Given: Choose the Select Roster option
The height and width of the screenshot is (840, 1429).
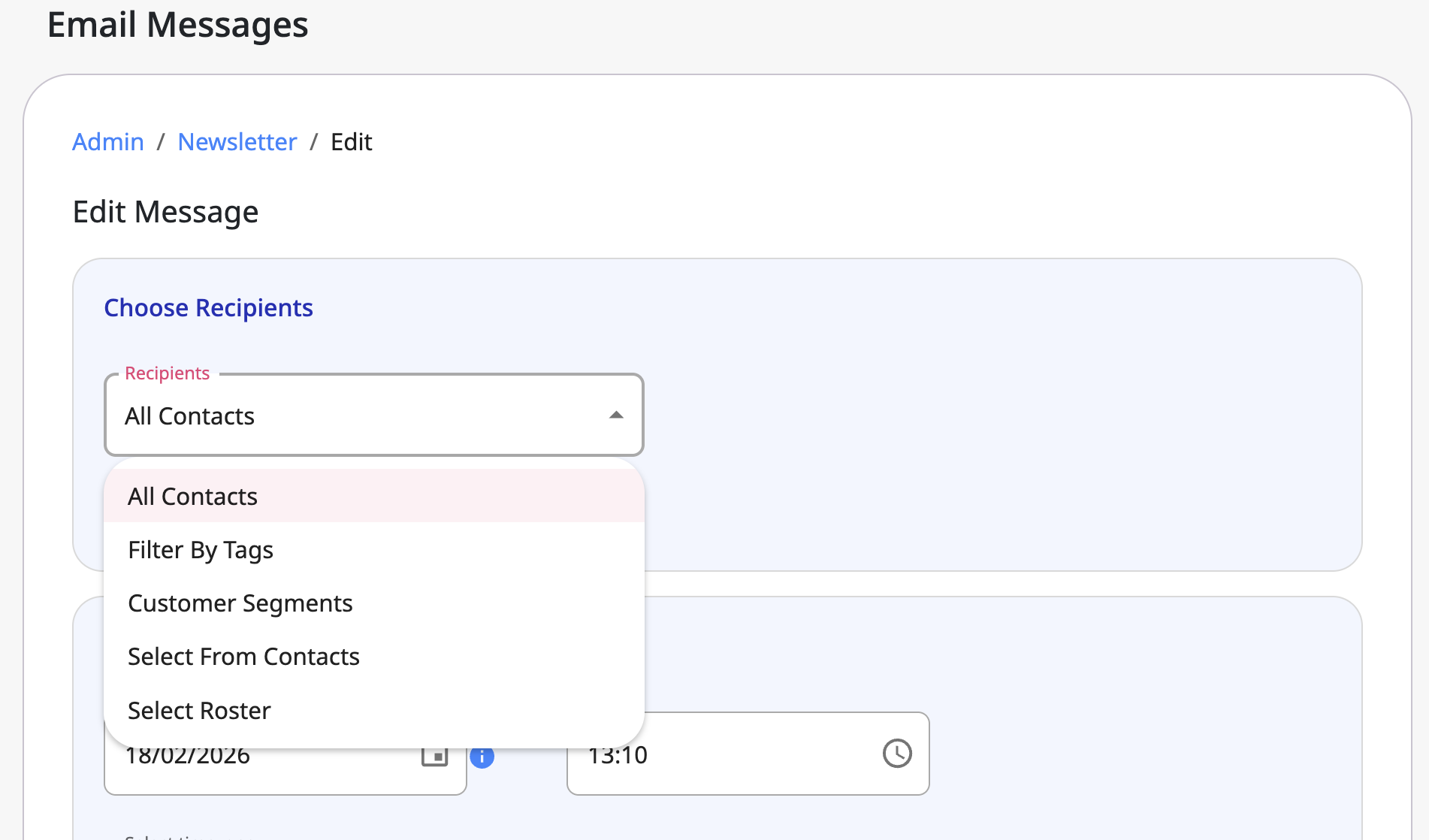Looking at the screenshot, I should [374, 710].
